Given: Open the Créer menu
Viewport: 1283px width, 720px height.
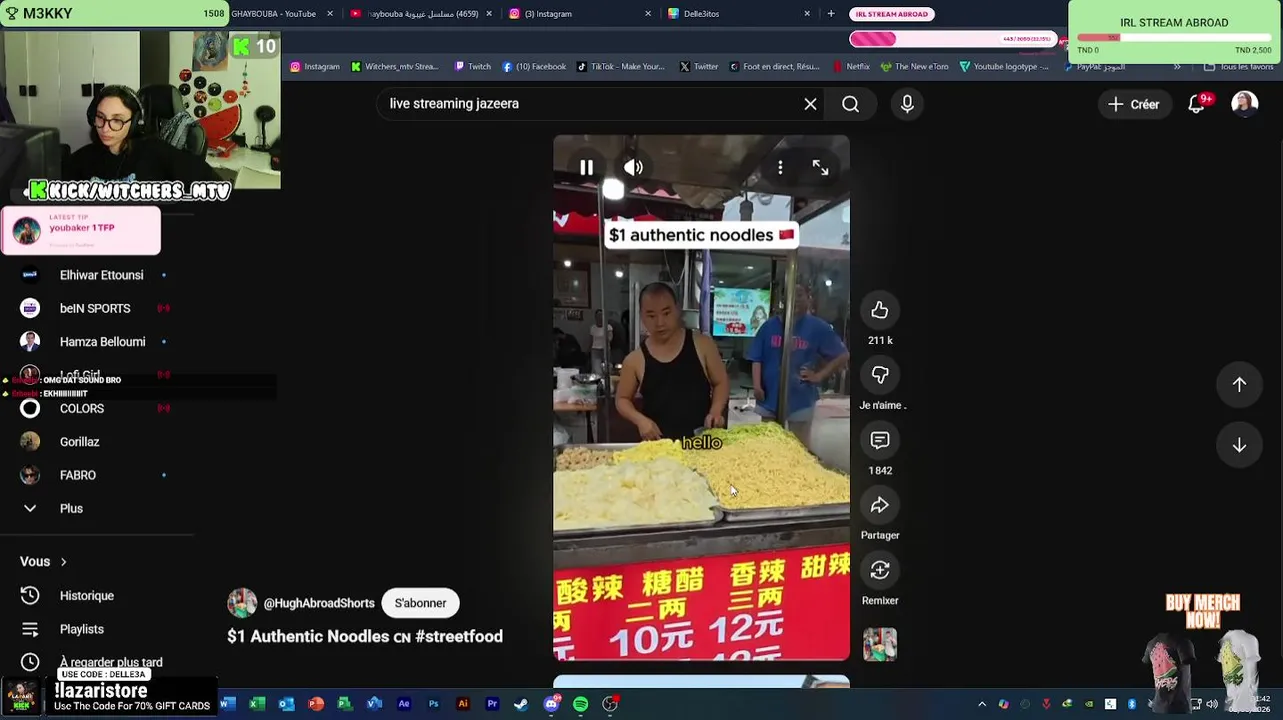Looking at the screenshot, I should (x=1134, y=104).
